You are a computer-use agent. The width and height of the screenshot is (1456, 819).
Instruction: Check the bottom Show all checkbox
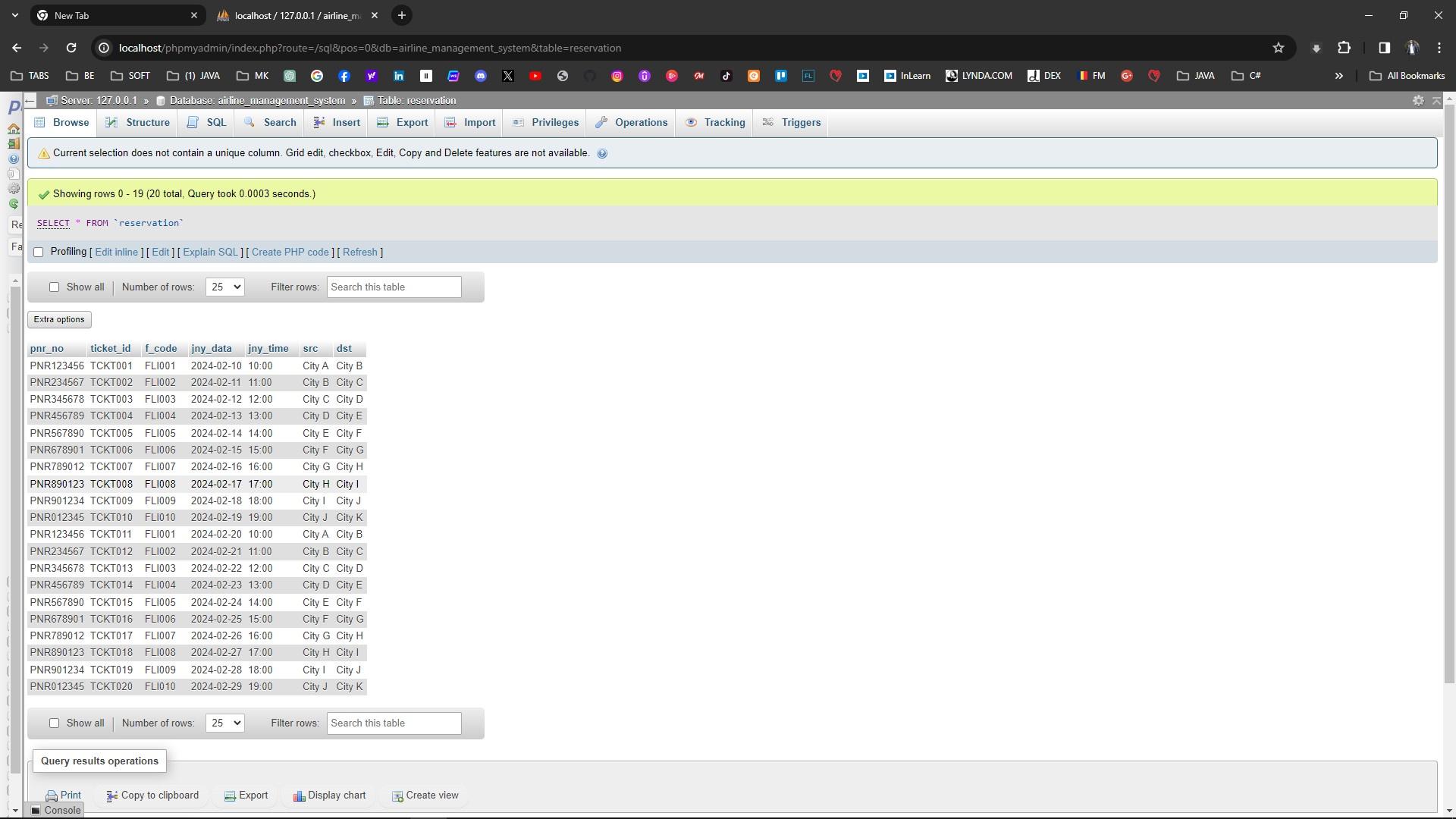54,723
